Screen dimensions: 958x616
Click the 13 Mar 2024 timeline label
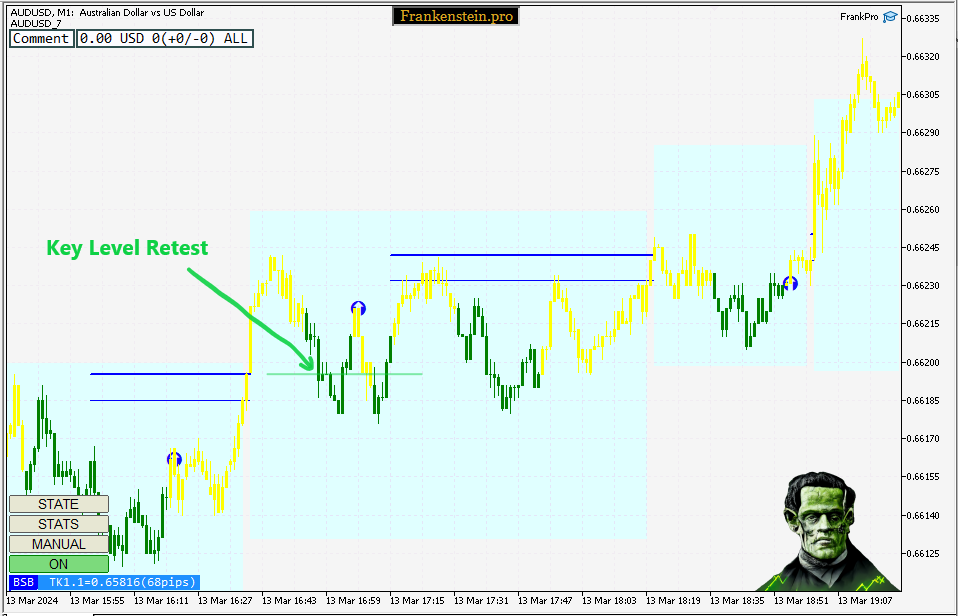tap(30, 600)
